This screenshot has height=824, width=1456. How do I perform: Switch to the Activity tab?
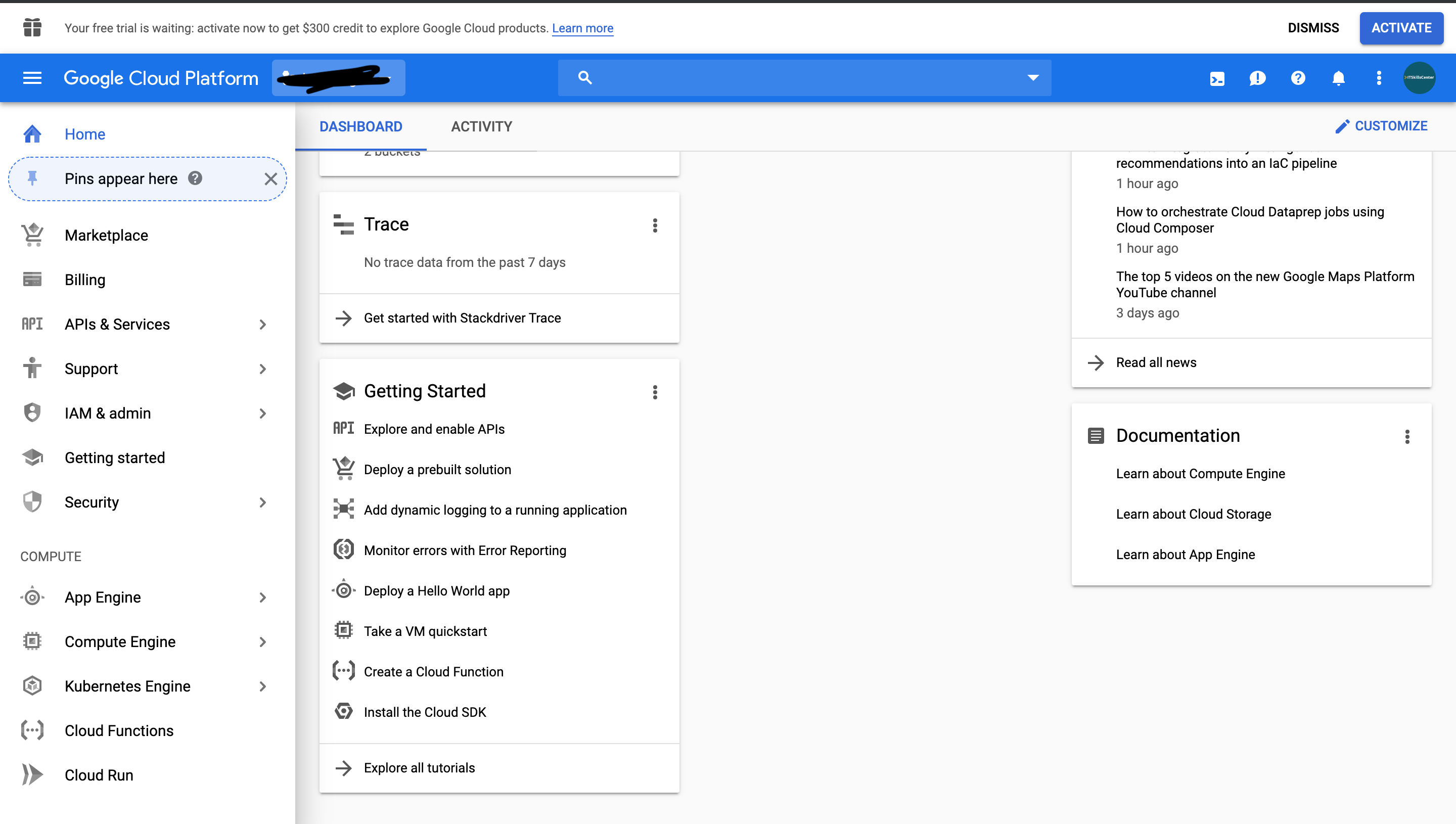point(481,126)
